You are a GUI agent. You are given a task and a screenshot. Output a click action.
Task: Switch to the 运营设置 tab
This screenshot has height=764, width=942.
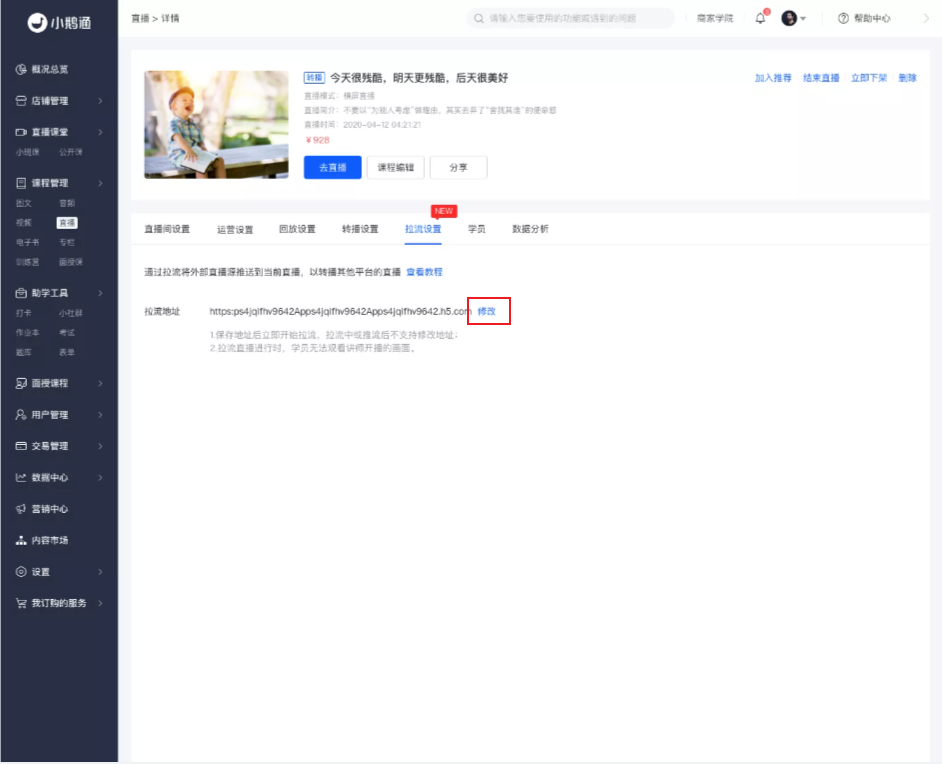(235, 229)
